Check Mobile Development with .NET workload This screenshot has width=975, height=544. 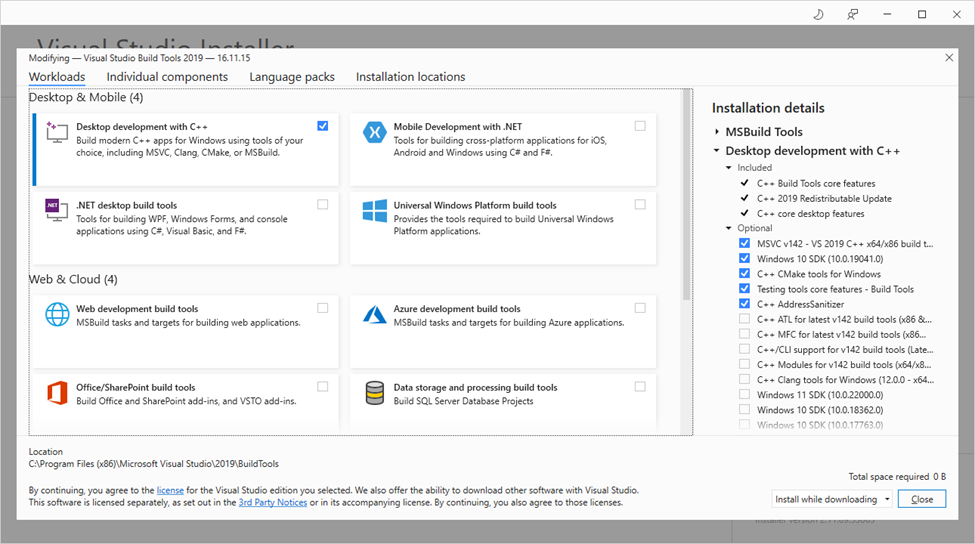[640, 126]
